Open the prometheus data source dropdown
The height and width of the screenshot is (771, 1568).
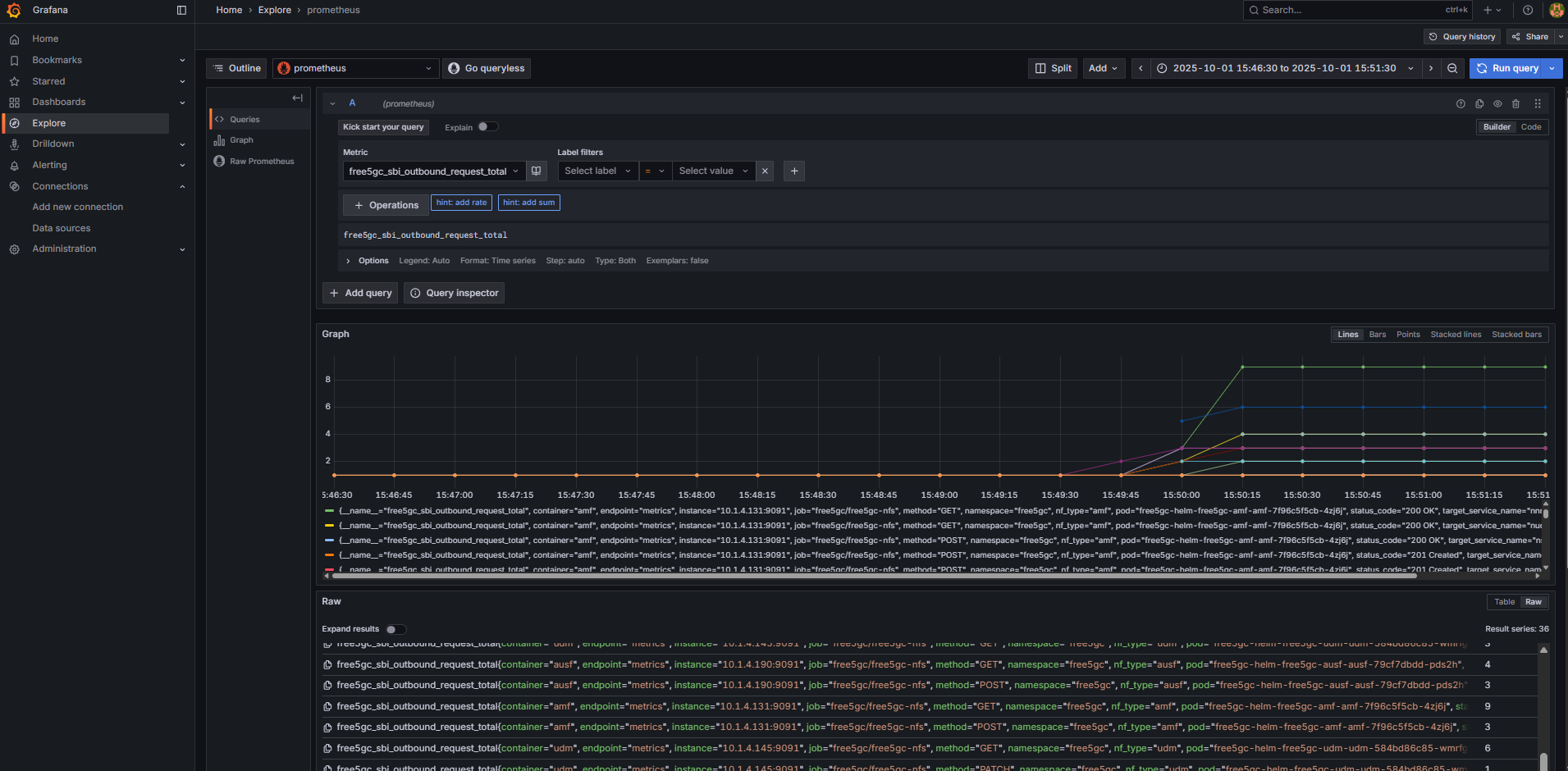(x=355, y=69)
